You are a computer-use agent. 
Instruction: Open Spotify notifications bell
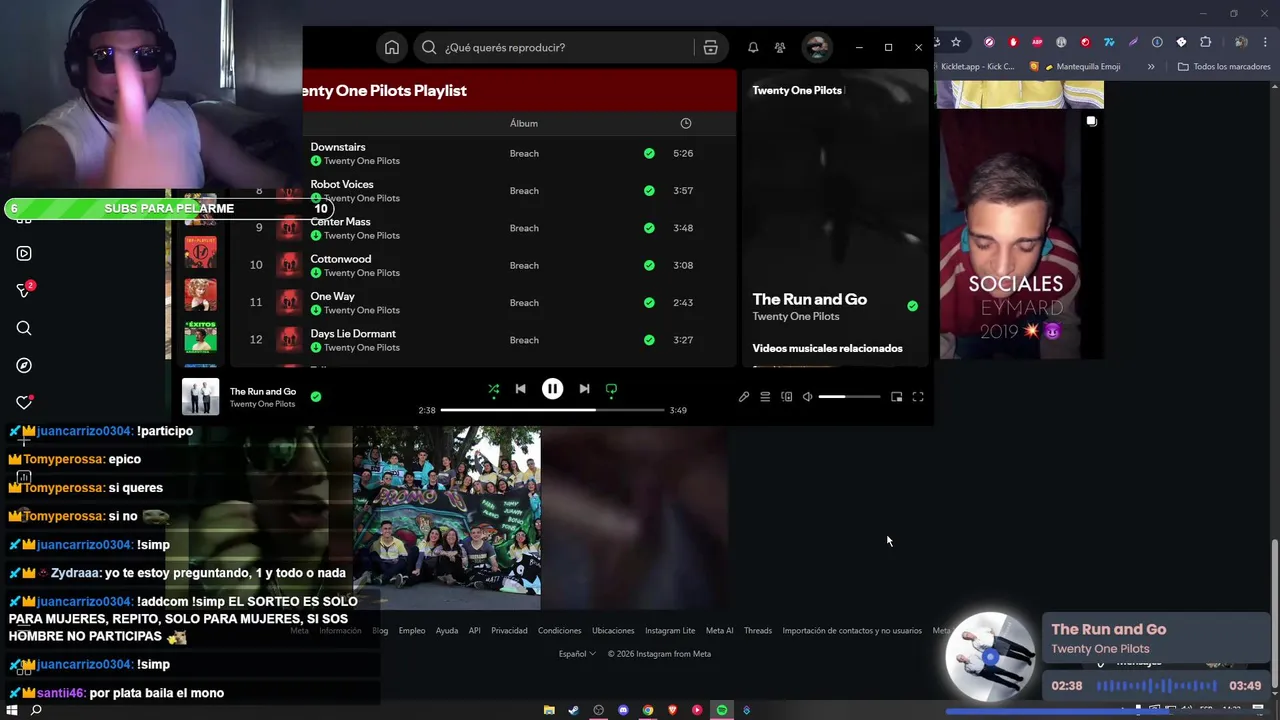pyautogui.click(x=753, y=47)
